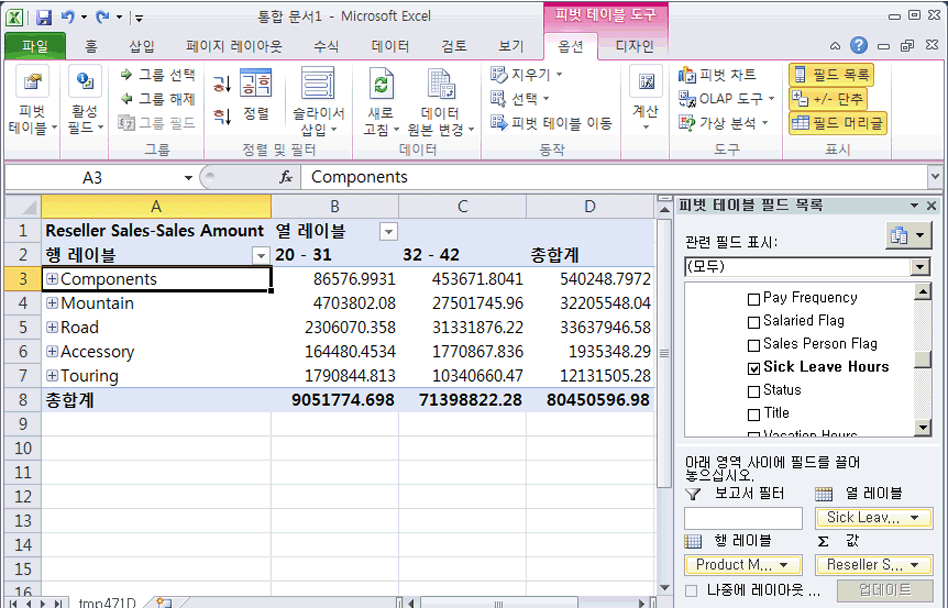Open the column labels filter dropdown
948x608 pixels.
388,231
